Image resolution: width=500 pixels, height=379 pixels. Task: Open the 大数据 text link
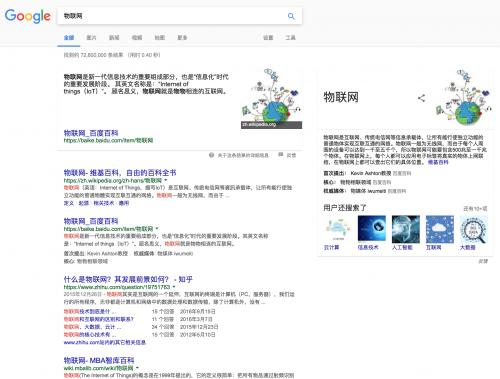click(468, 247)
